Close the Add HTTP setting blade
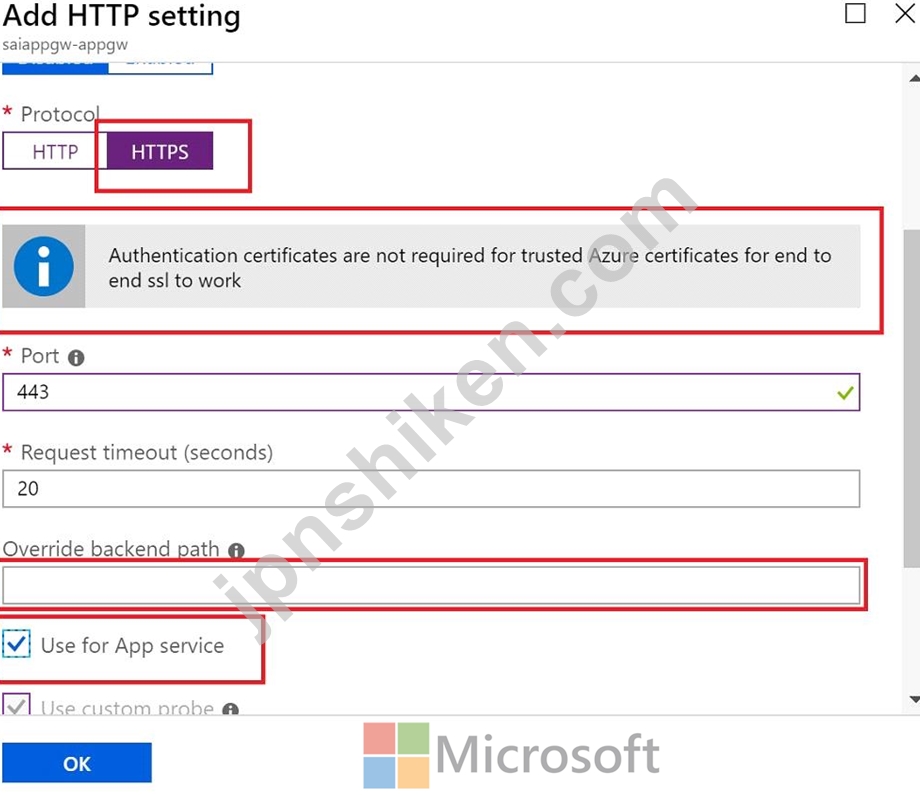The width and height of the screenshot is (920, 795). pos(905,13)
